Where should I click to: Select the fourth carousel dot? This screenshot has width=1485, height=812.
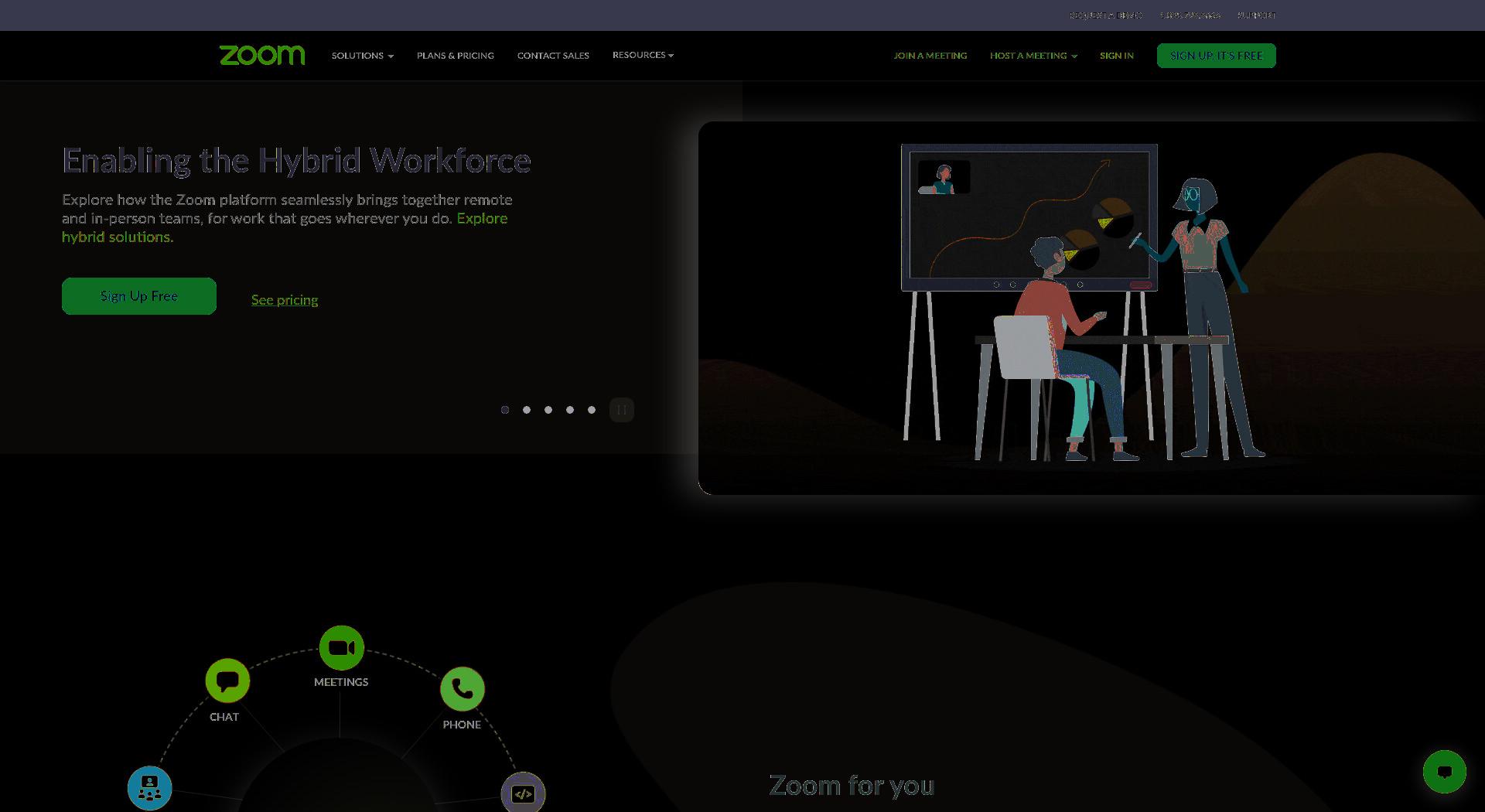(x=570, y=410)
